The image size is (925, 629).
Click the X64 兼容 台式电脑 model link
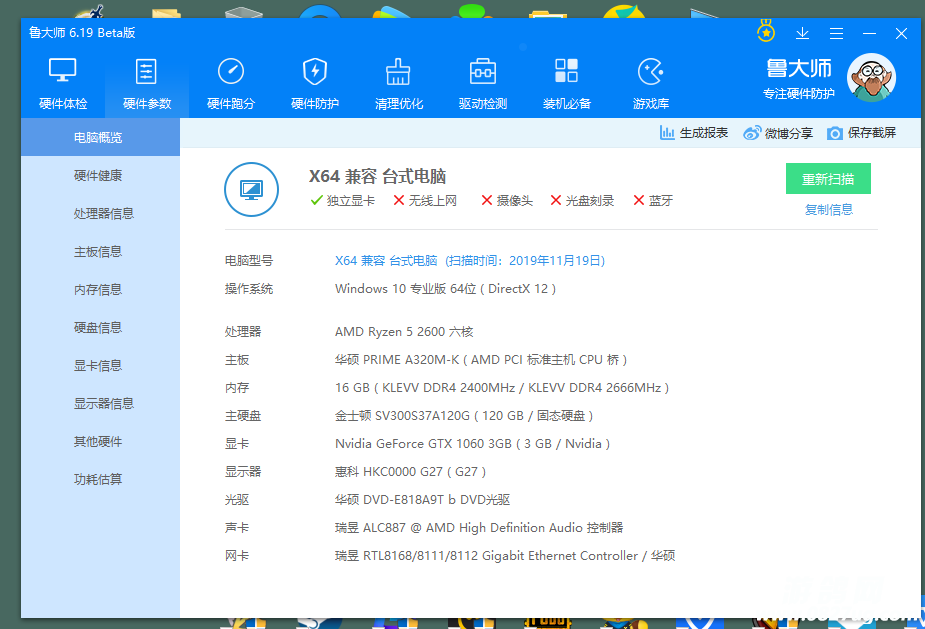[386, 261]
